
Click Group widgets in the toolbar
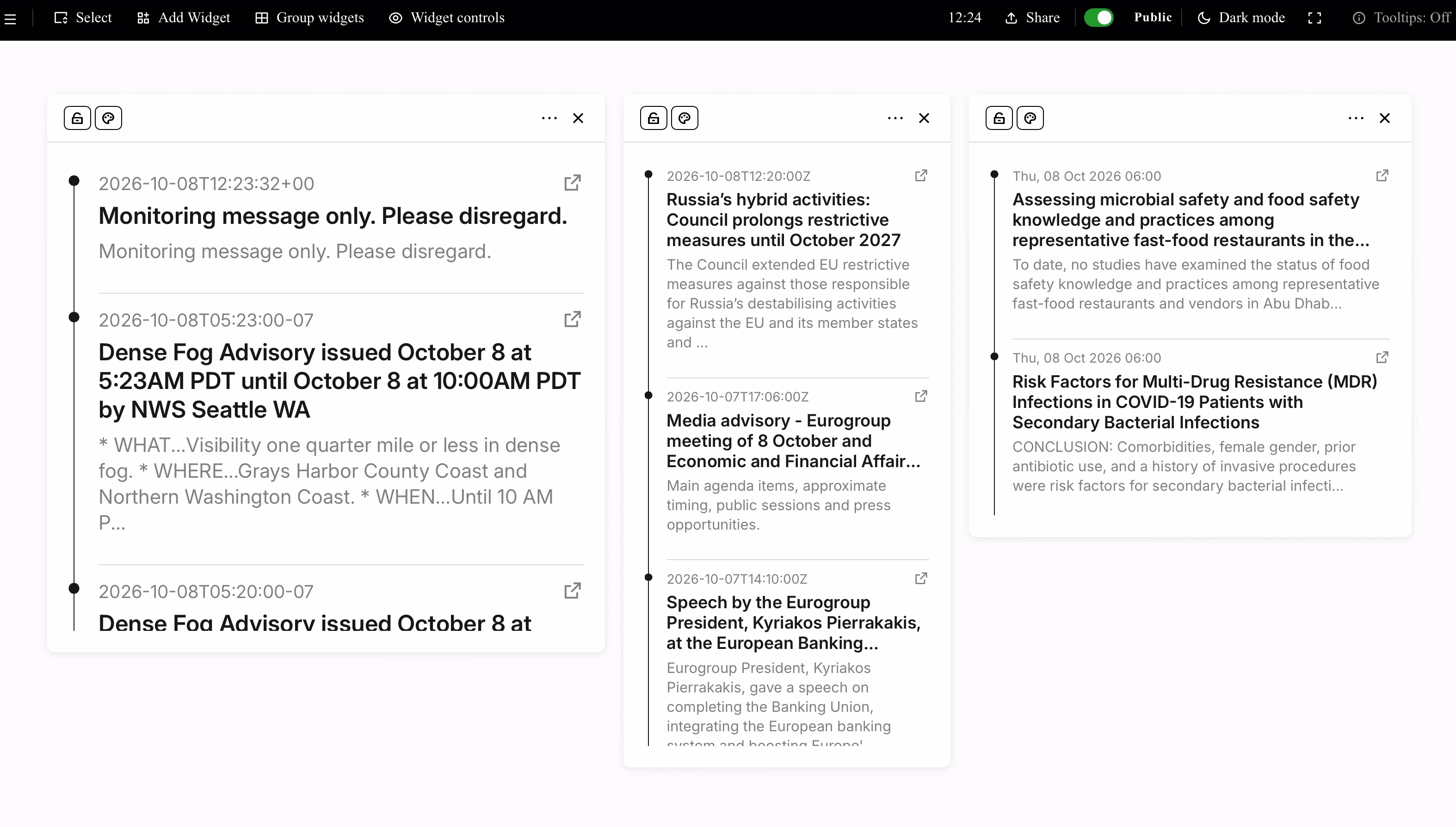309,18
